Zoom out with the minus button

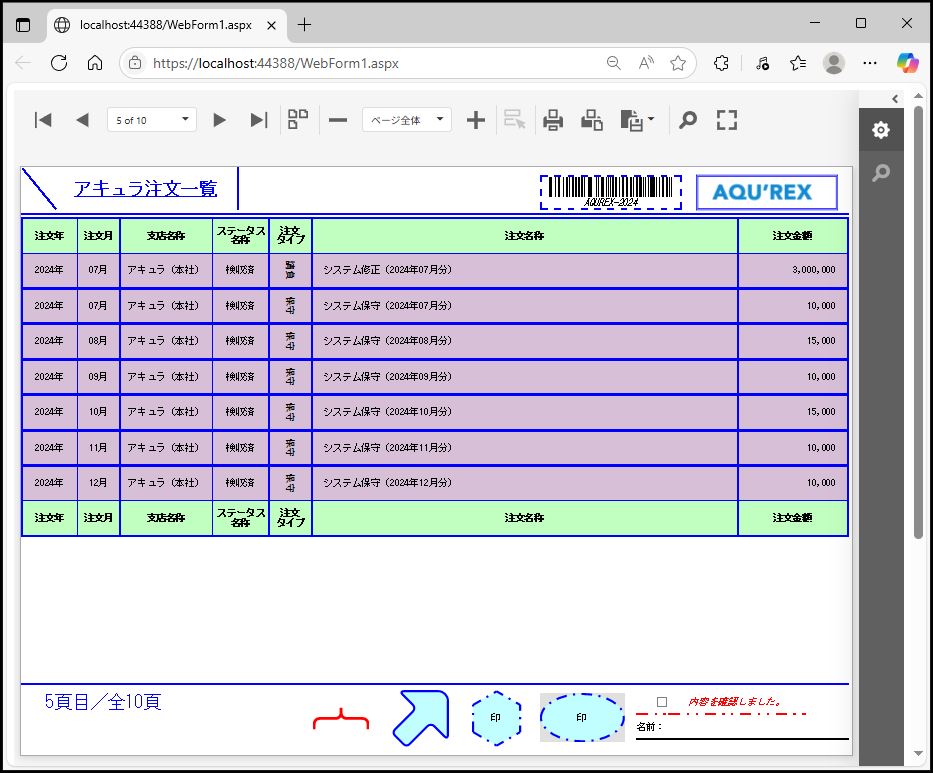coord(338,120)
